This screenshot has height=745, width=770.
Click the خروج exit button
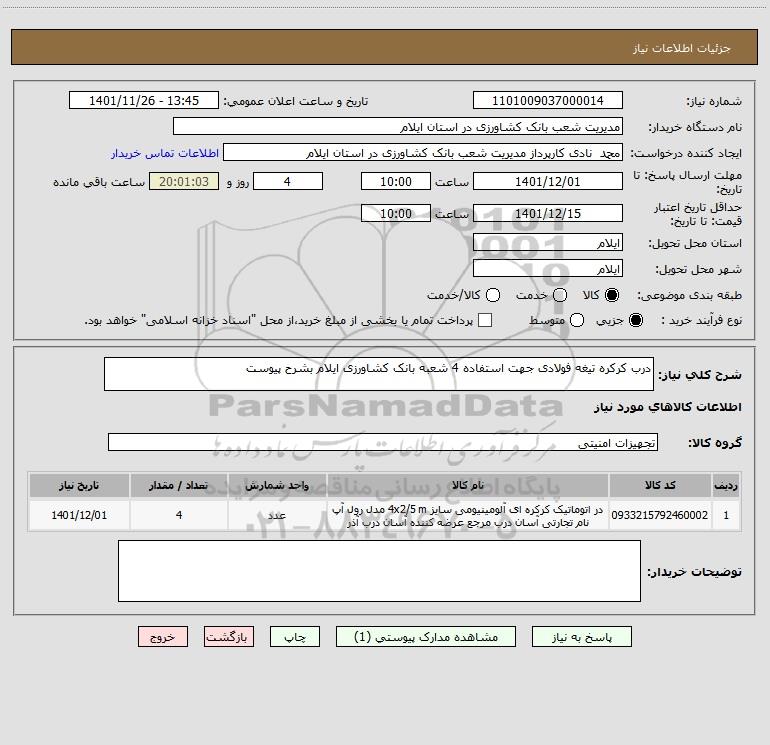[163, 637]
